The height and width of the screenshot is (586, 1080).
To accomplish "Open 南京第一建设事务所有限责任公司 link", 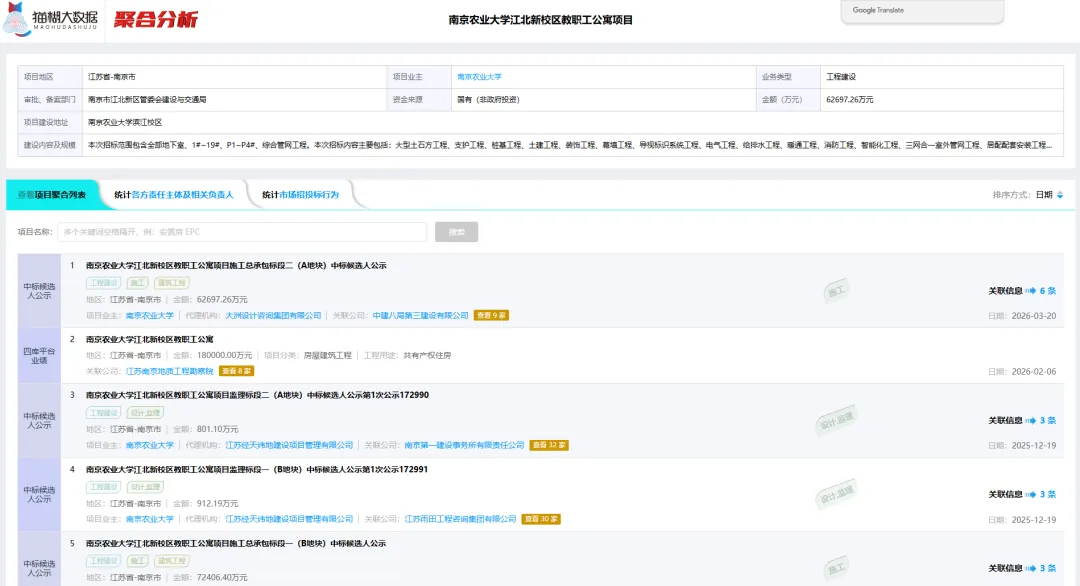I will click(464, 446).
